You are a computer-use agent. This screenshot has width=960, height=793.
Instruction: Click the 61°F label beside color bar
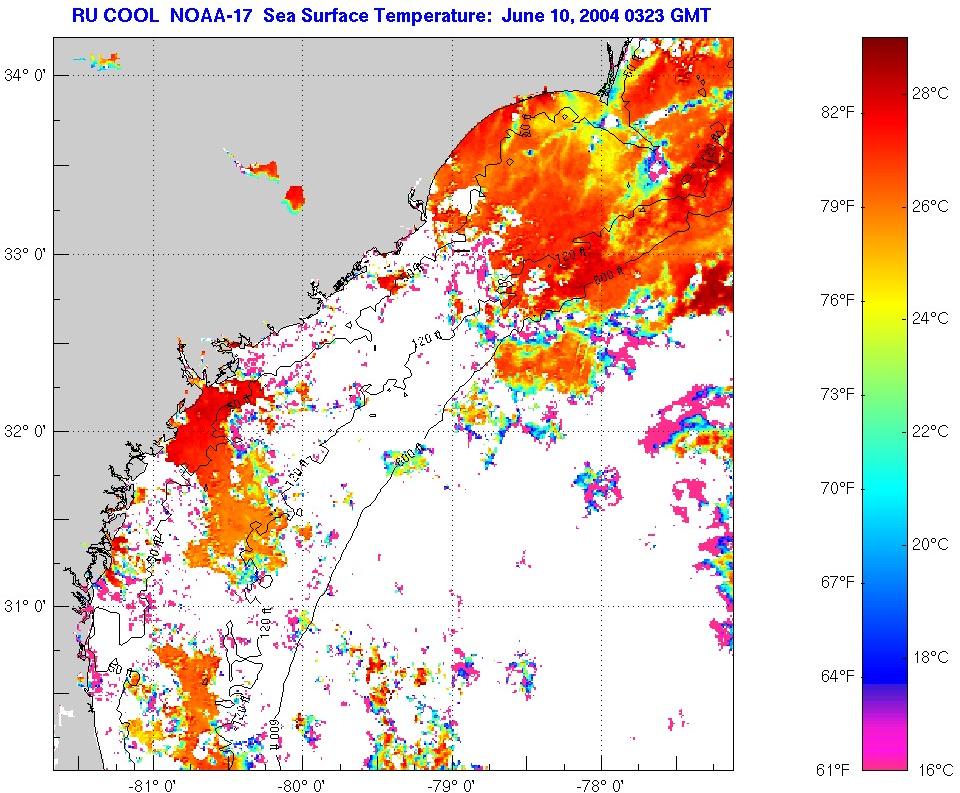pyautogui.click(x=833, y=770)
